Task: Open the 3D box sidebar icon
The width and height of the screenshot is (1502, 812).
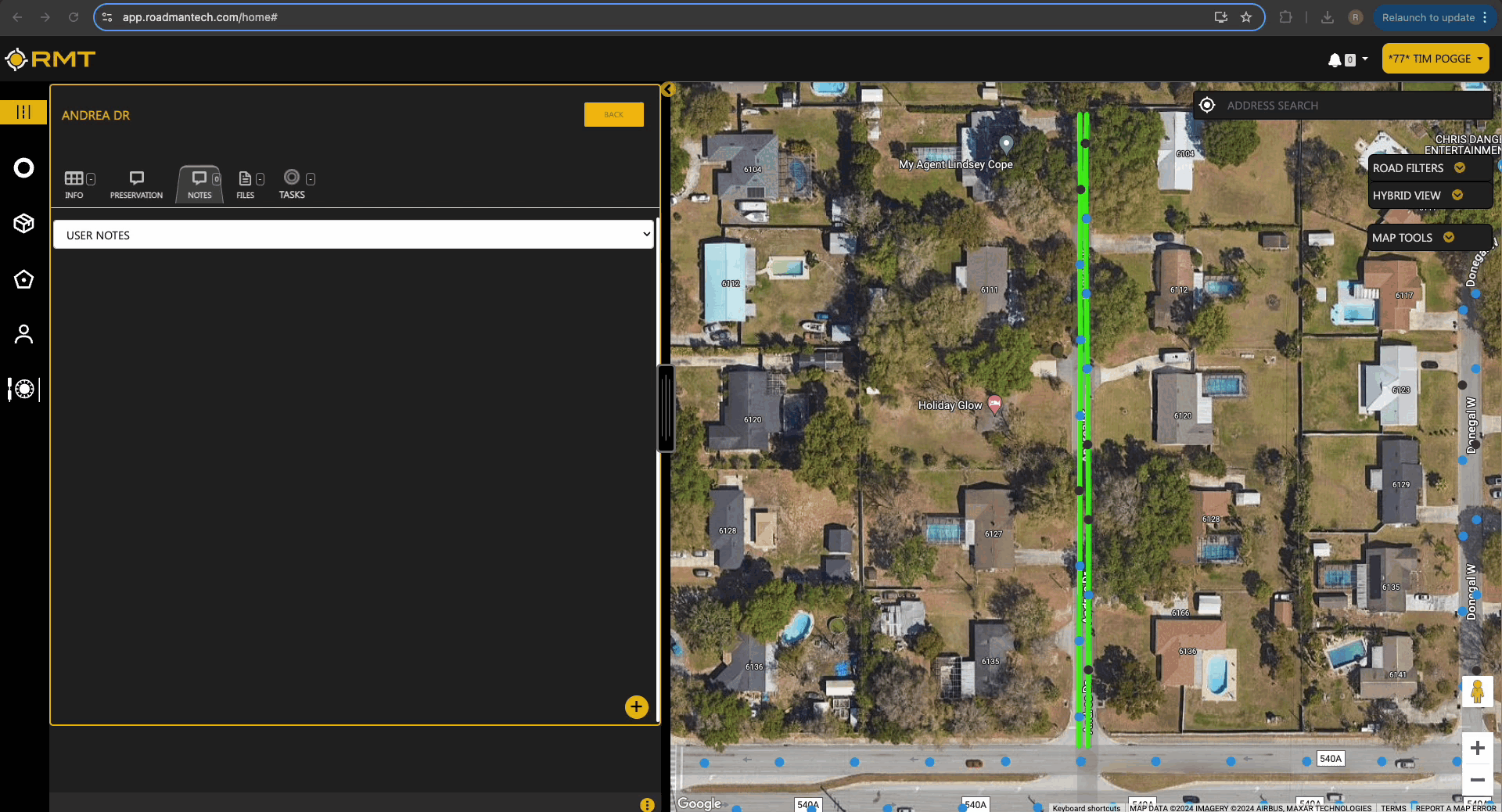Action: point(23,224)
